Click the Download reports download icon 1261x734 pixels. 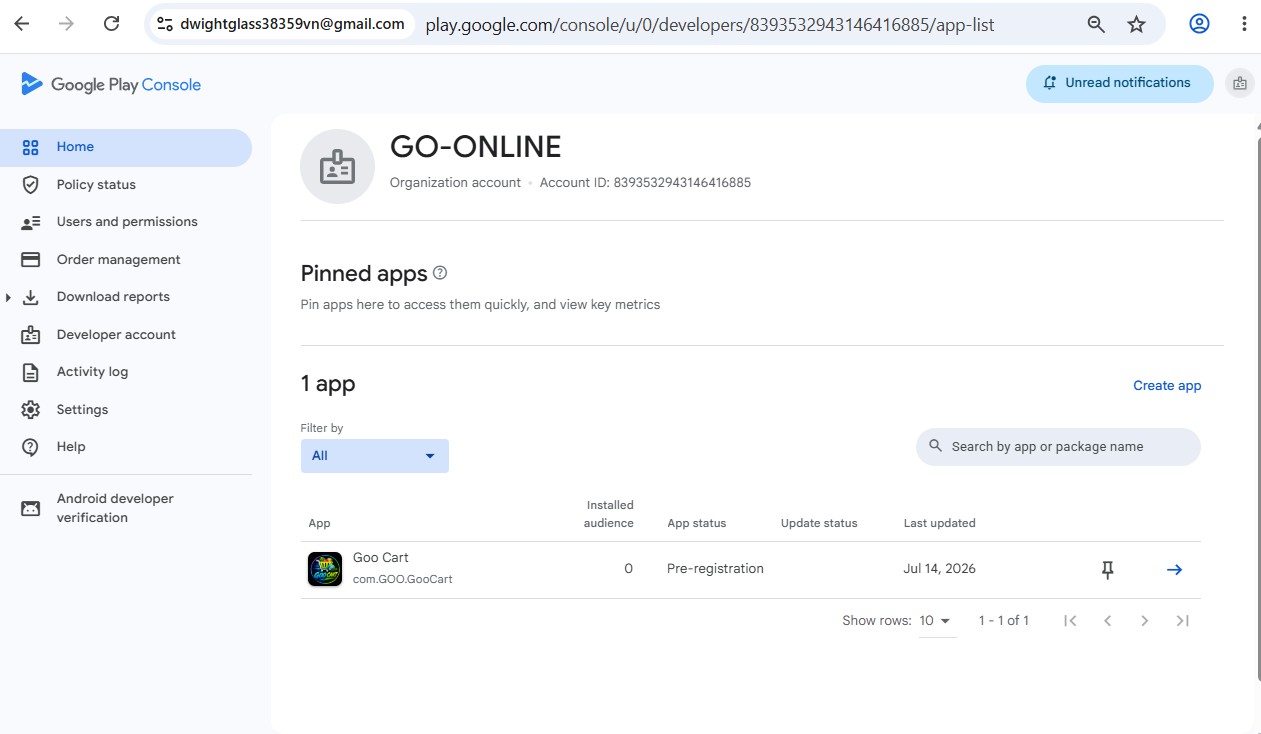(x=31, y=297)
